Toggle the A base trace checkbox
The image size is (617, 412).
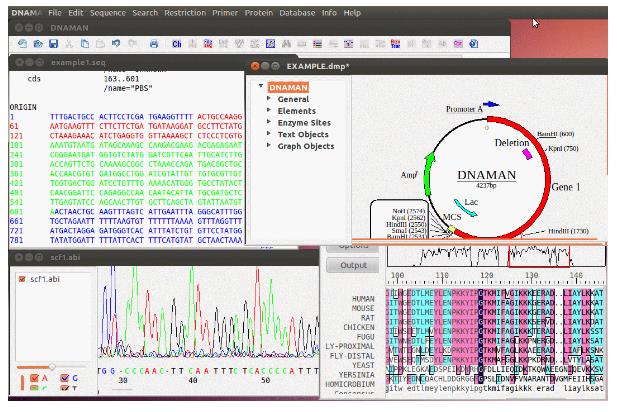(x=34, y=378)
